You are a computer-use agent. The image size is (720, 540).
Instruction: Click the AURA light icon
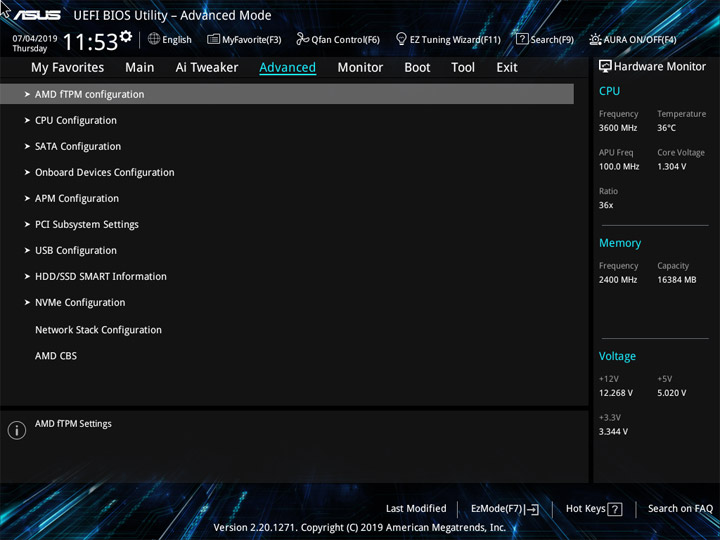point(595,39)
